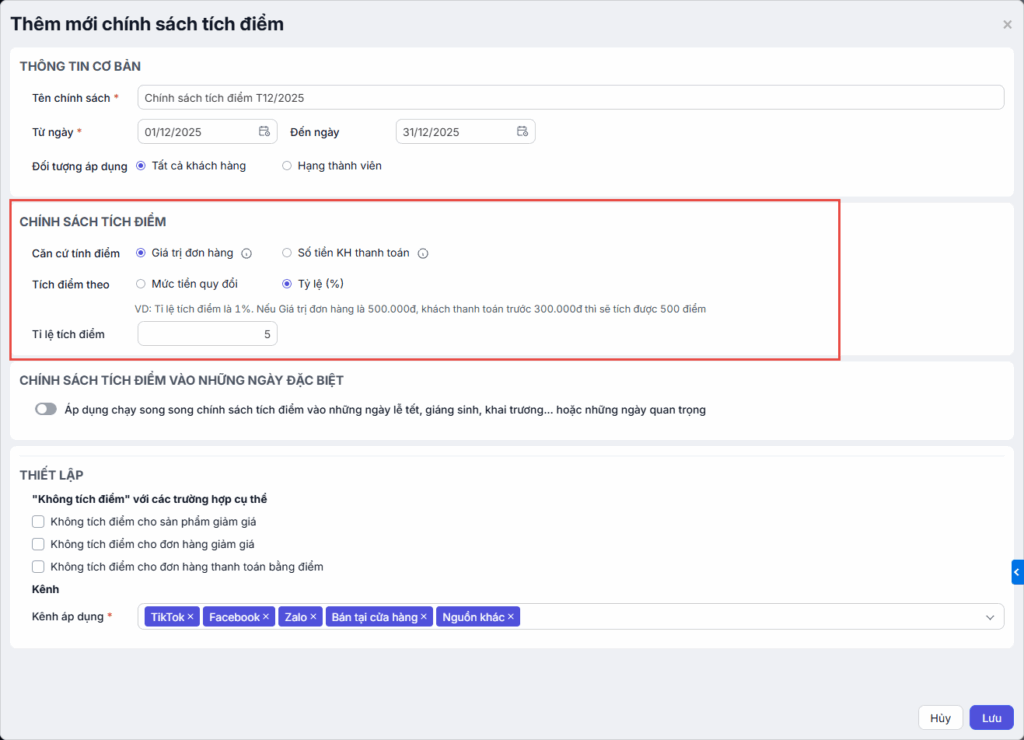The width and height of the screenshot is (1024, 740).
Task: Choose Số tiền KH thanh toán radio button
Action: [x=287, y=253]
